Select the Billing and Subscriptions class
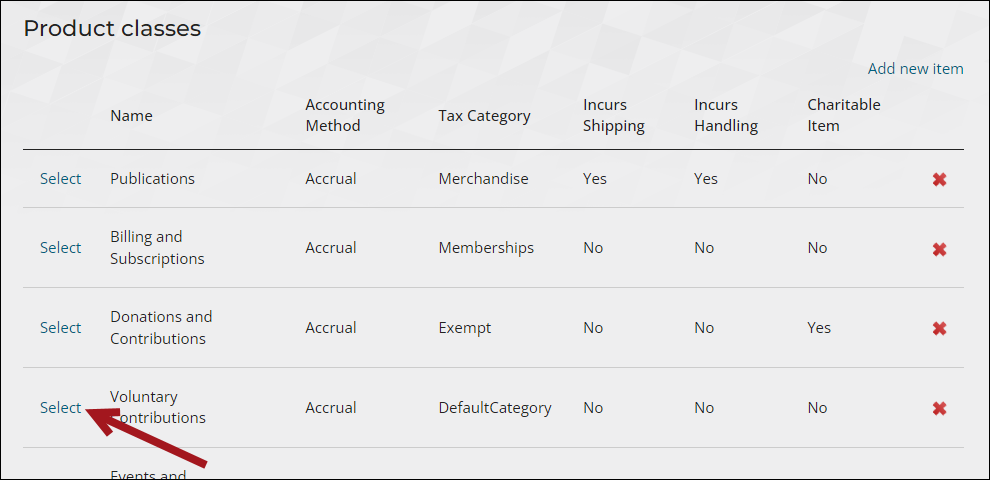This screenshot has height=480, width=990. (61, 248)
